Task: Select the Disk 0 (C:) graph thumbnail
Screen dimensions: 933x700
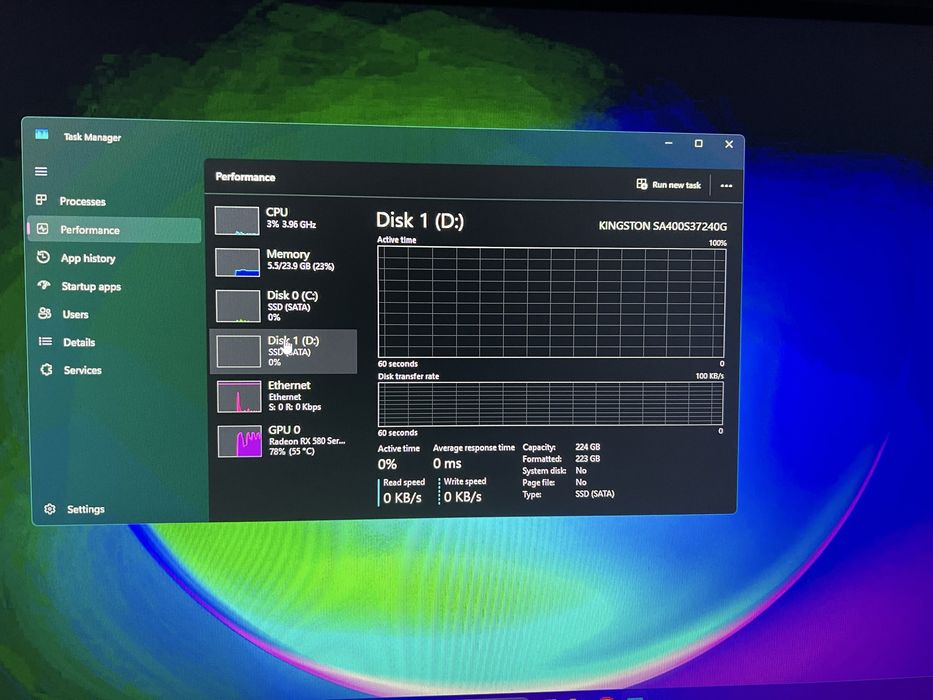Action: (238, 306)
